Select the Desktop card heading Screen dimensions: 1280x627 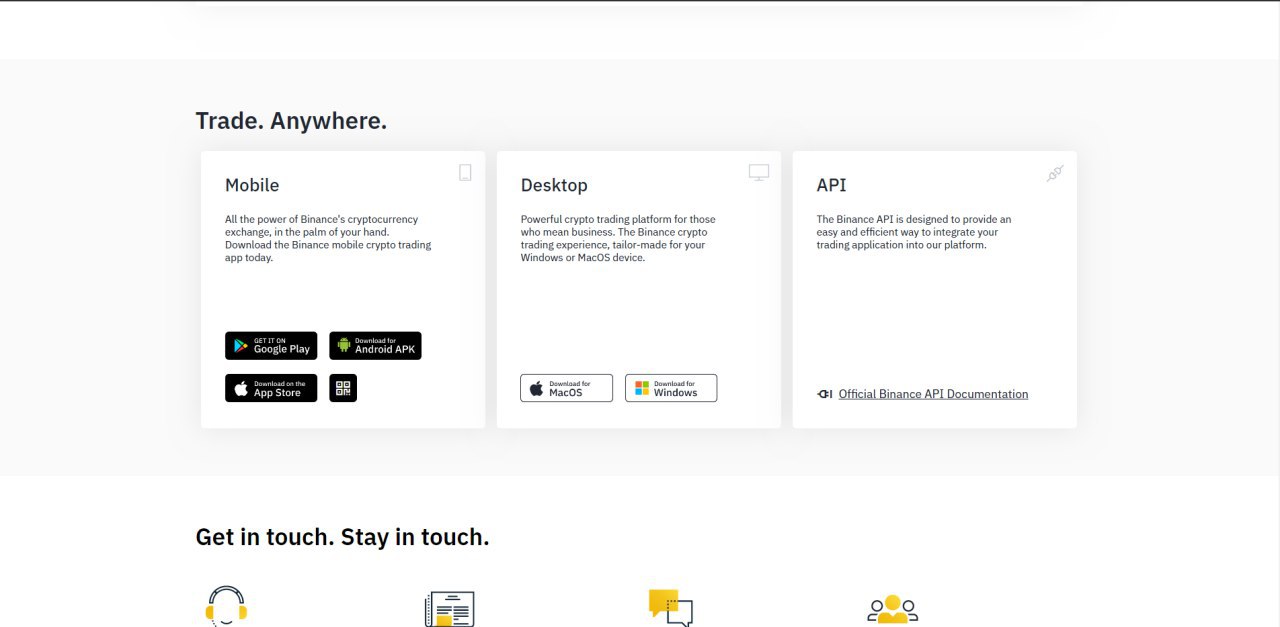tap(554, 185)
